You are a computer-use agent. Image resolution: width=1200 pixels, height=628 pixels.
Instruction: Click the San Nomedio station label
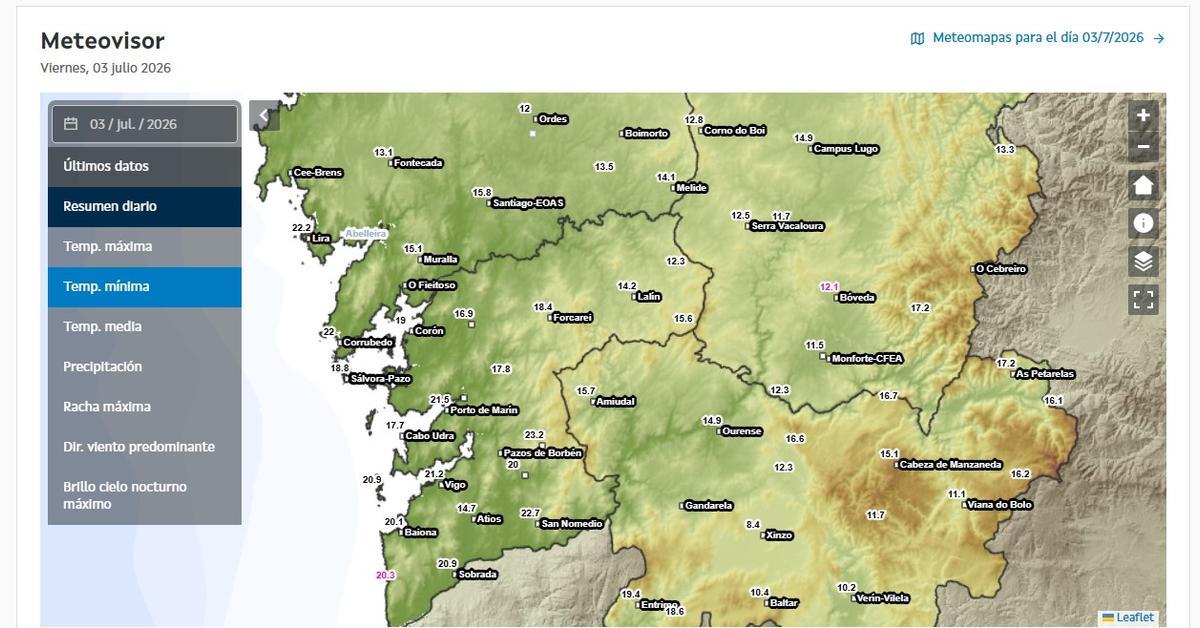[x=572, y=524]
